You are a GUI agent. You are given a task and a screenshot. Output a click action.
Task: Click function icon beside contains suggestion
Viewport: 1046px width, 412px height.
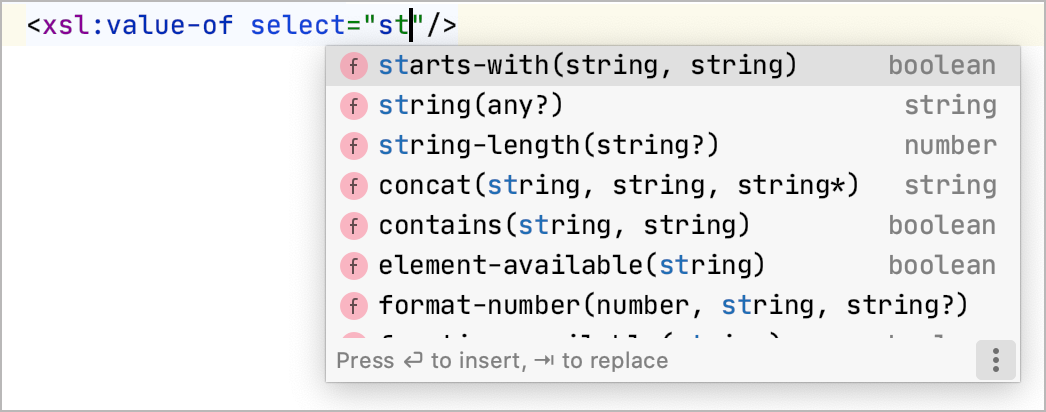[x=354, y=226]
